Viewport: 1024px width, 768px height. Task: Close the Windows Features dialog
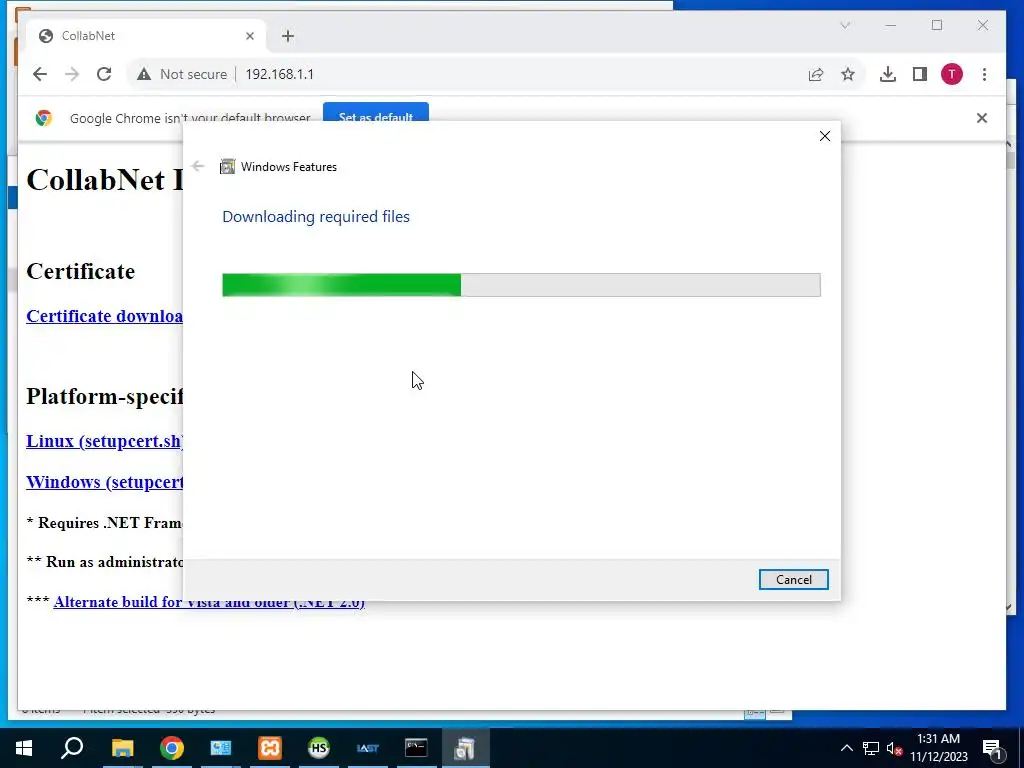[825, 136]
